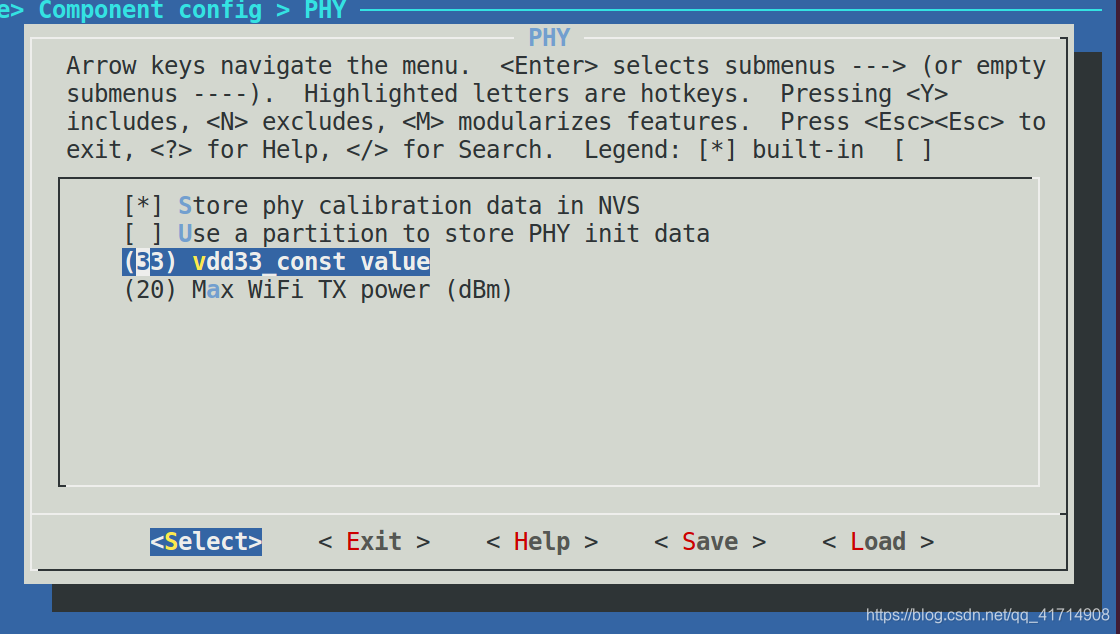Activate the Select button

click(x=206, y=541)
